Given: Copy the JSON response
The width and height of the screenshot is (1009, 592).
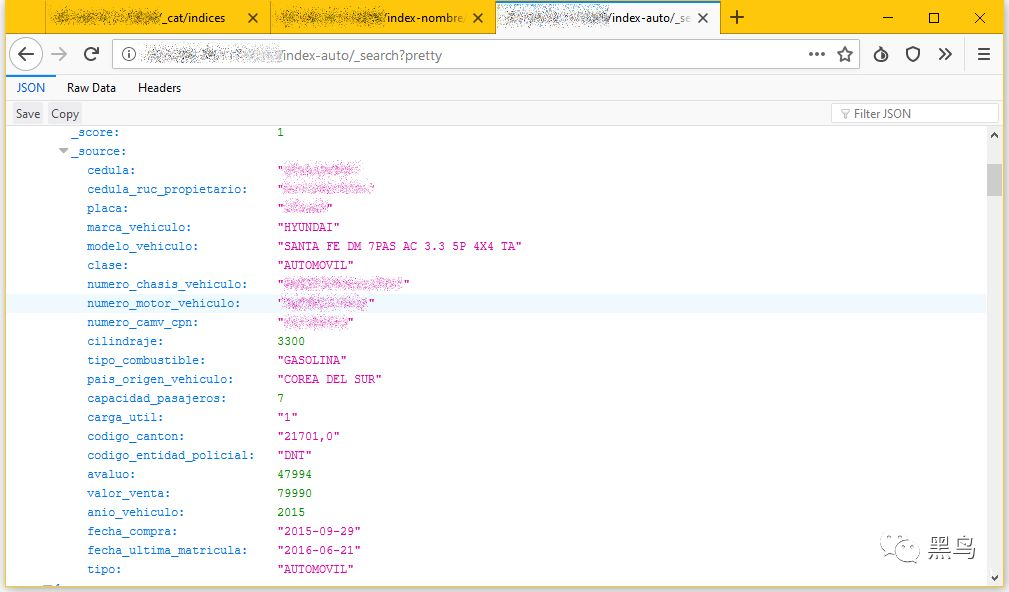Looking at the screenshot, I should [x=65, y=114].
